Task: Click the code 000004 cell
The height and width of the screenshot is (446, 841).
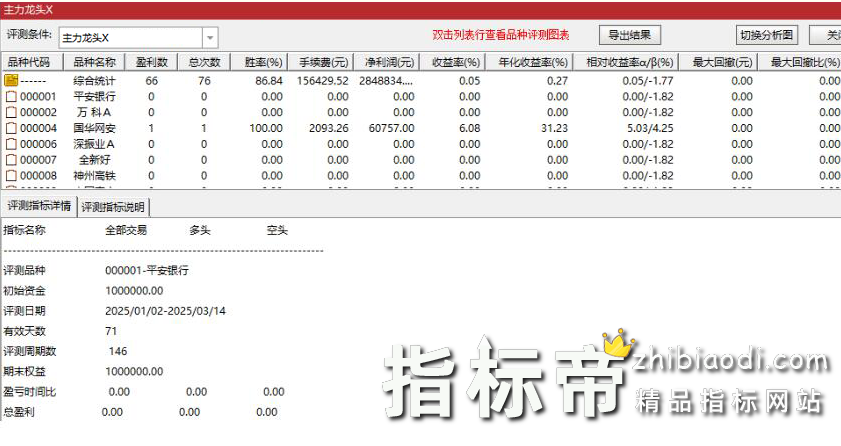Action: coord(38,128)
